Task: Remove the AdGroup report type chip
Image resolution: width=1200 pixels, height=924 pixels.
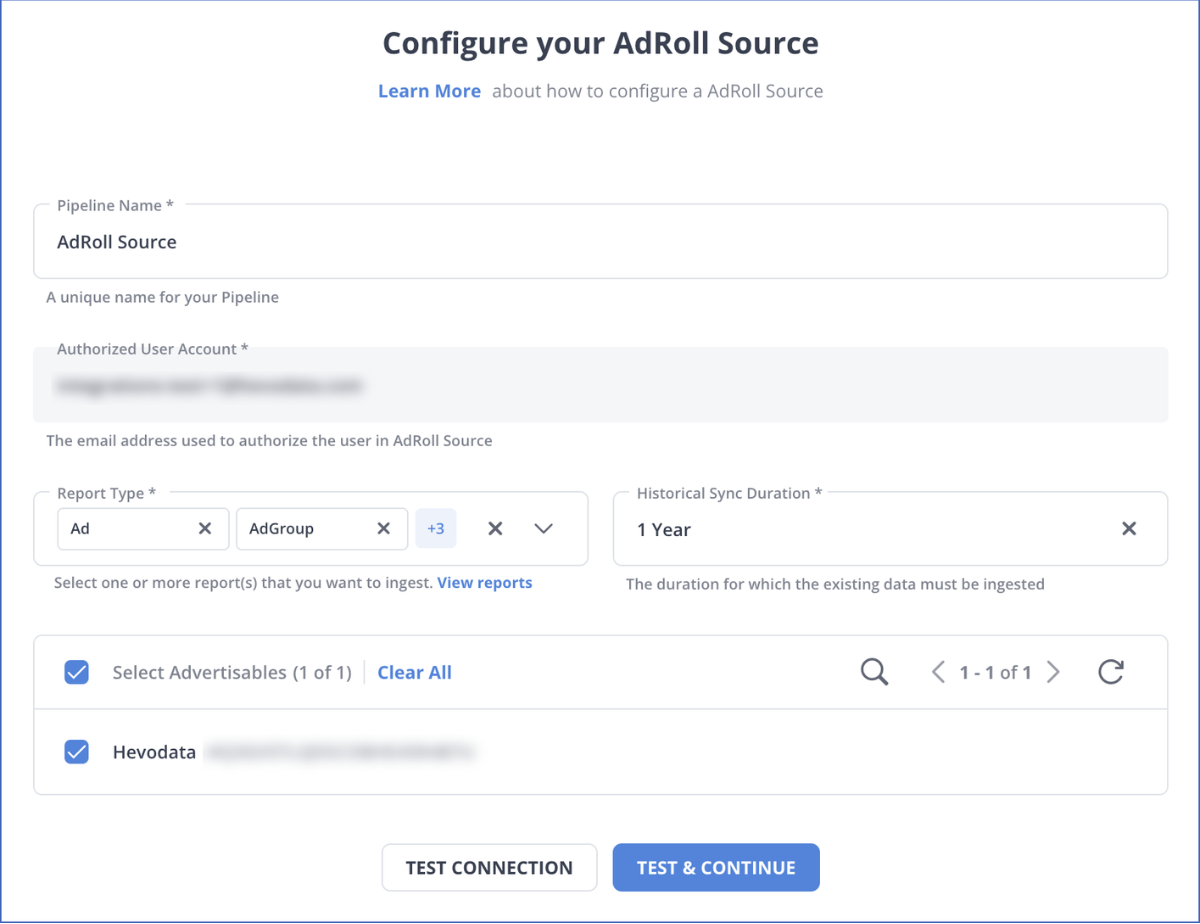Action: [x=383, y=529]
